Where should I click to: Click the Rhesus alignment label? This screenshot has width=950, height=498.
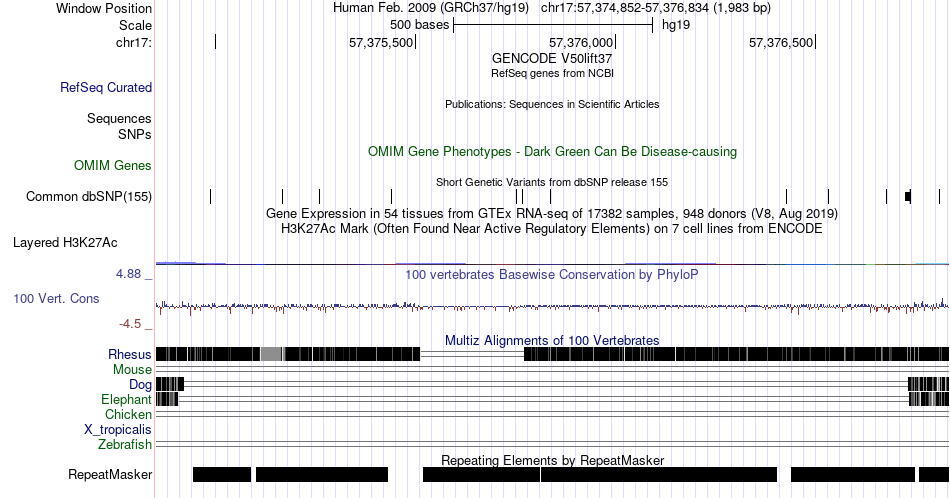coord(130,354)
